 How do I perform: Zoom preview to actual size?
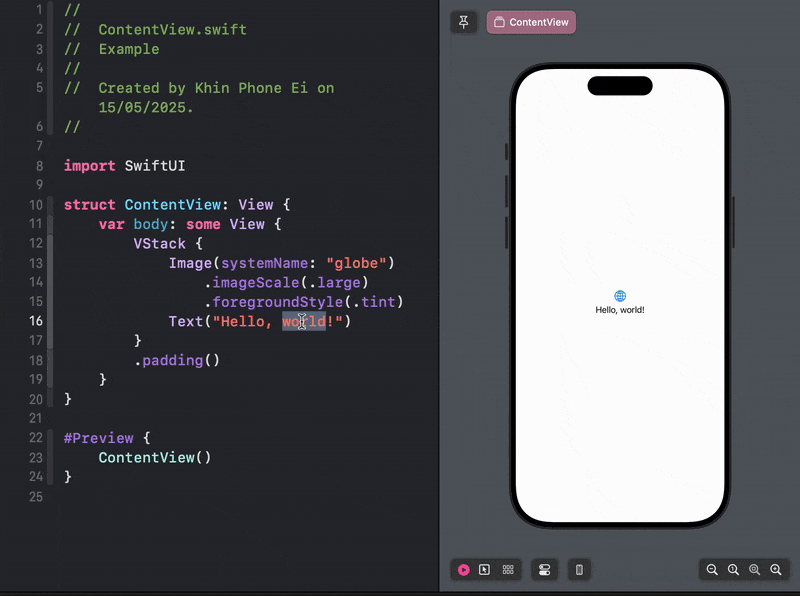click(733, 569)
